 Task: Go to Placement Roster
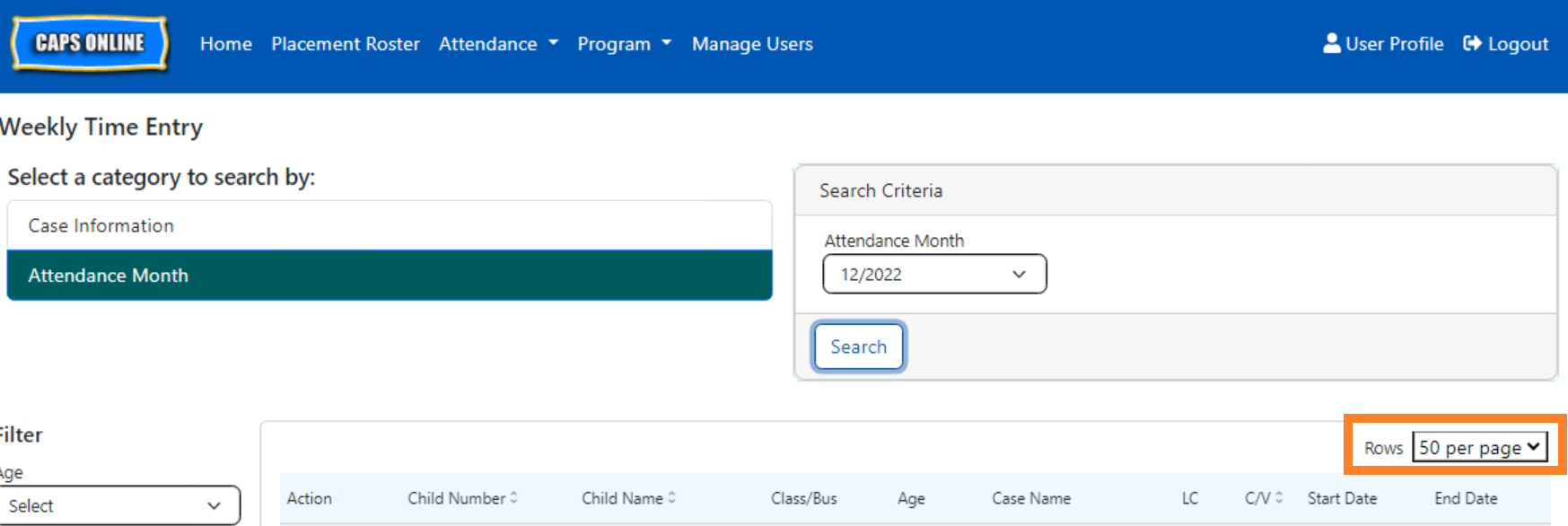pyautogui.click(x=346, y=44)
